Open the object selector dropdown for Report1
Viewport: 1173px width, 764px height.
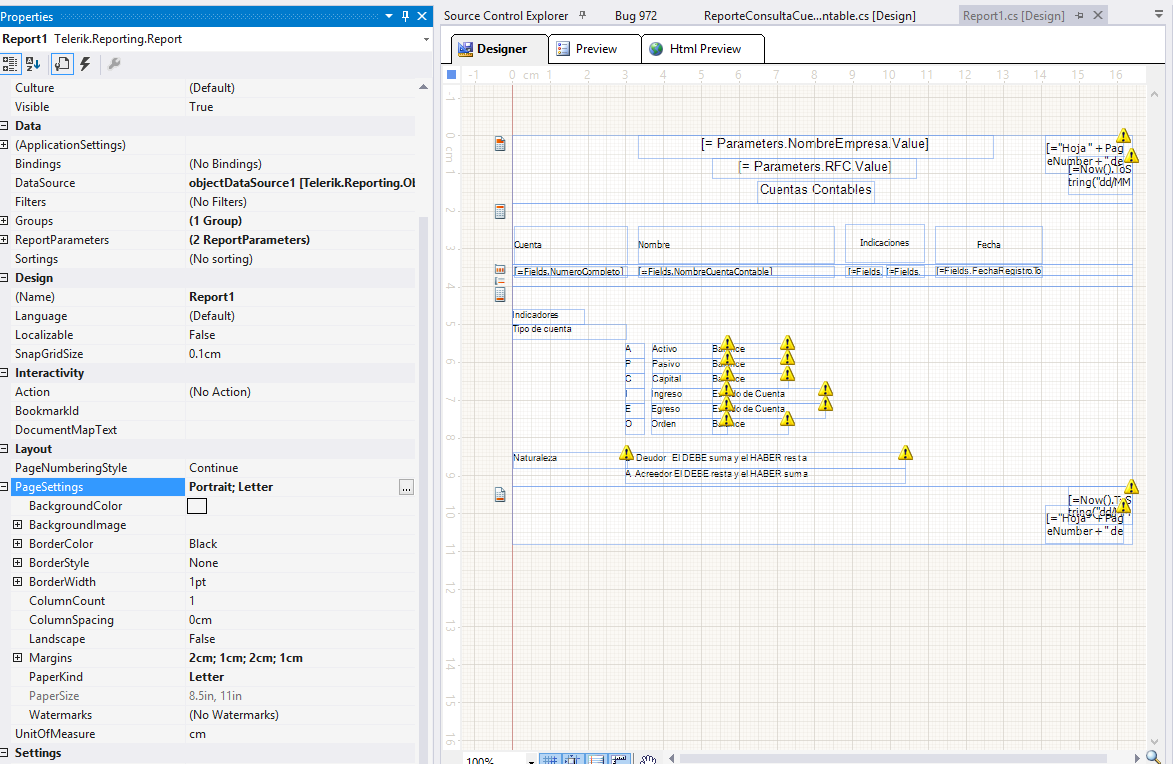pos(426,39)
